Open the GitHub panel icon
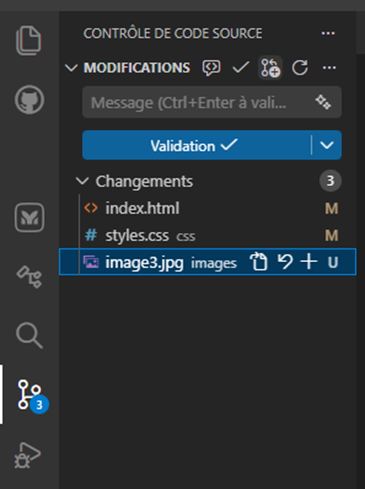Image resolution: width=365 pixels, height=489 pixels. click(29, 99)
